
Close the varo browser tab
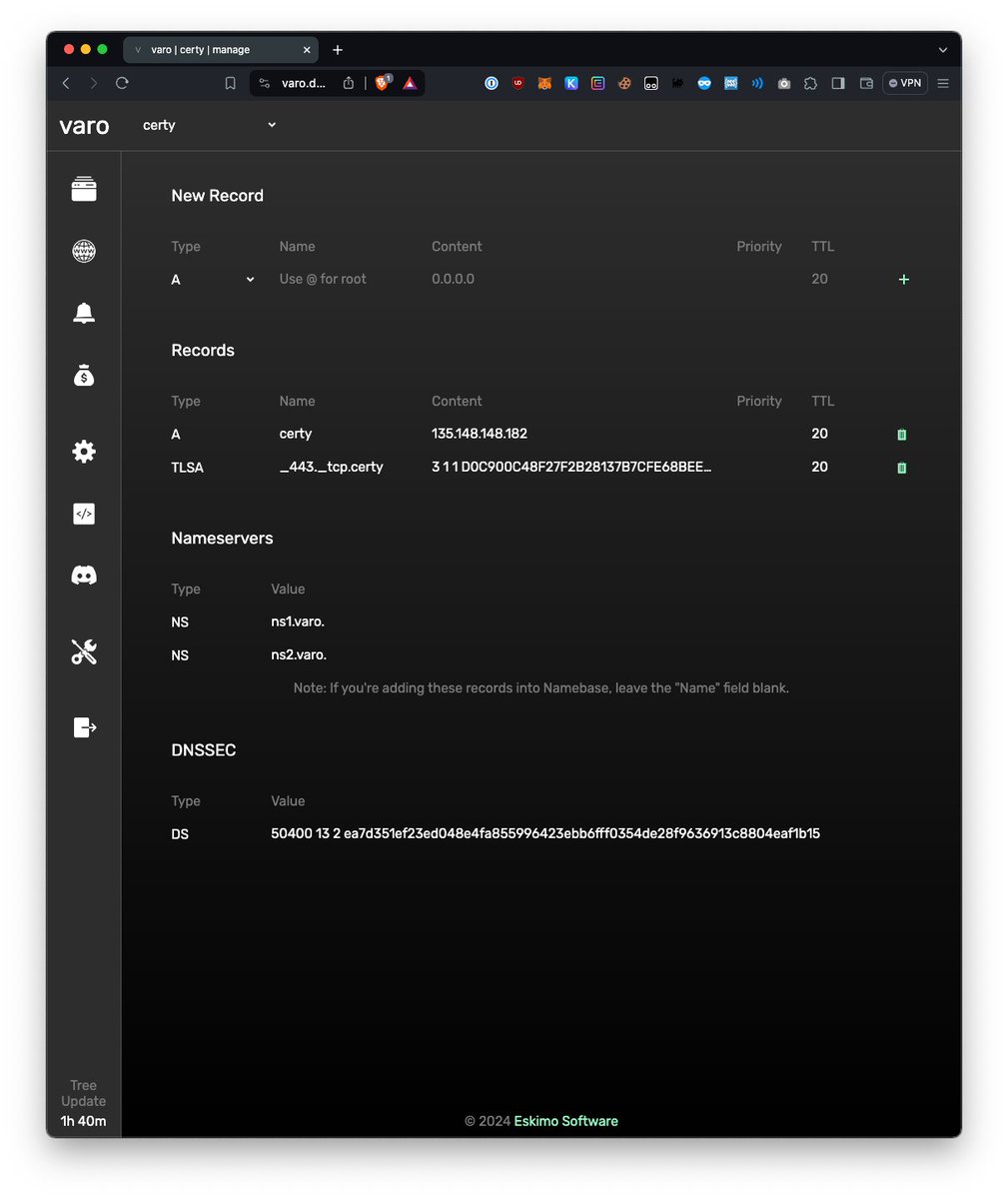pyautogui.click(x=307, y=50)
